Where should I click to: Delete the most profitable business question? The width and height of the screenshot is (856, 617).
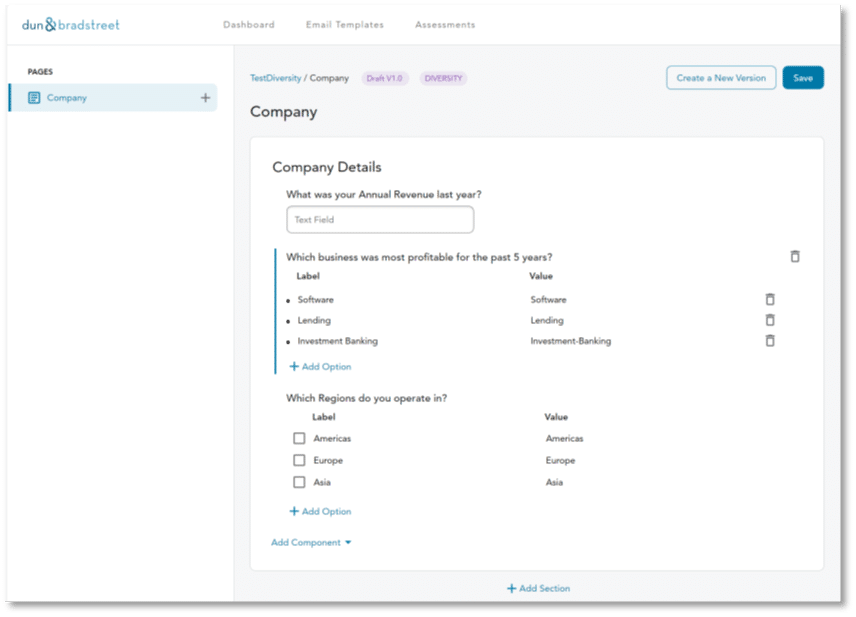coord(795,257)
